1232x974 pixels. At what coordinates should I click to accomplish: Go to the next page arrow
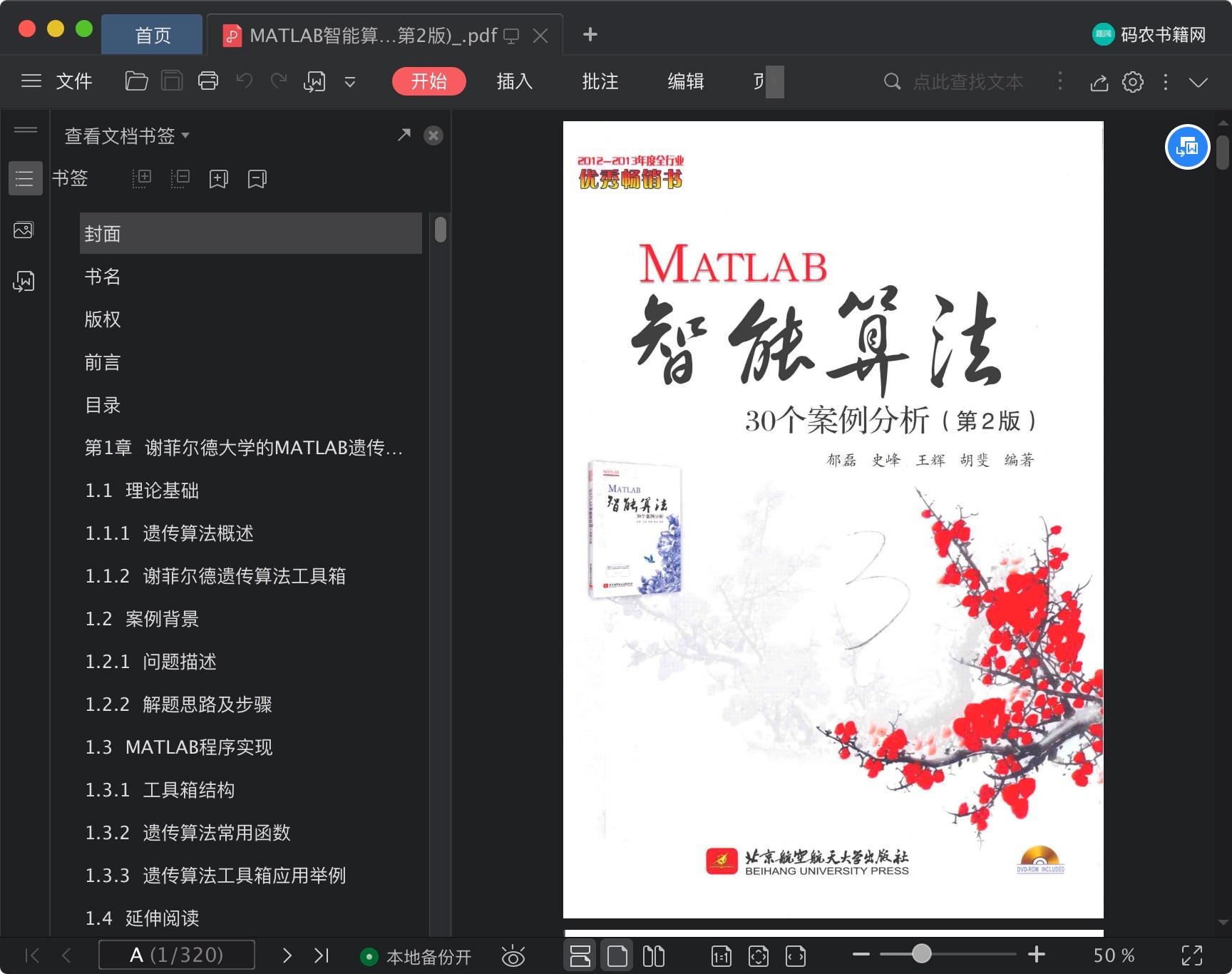tap(287, 955)
